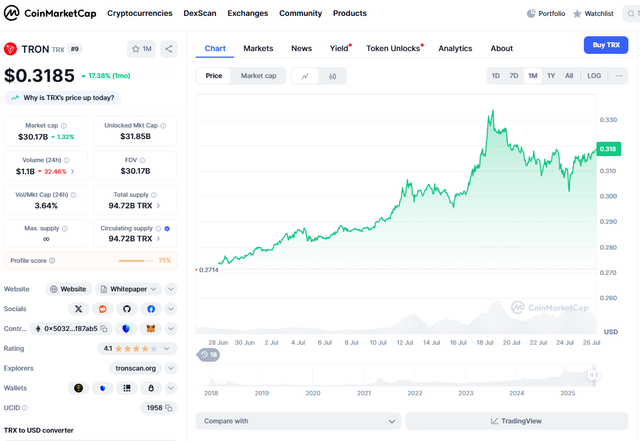Click the timeline range slider handle
This screenshot has width=640, height=441.
click(593, 375)
